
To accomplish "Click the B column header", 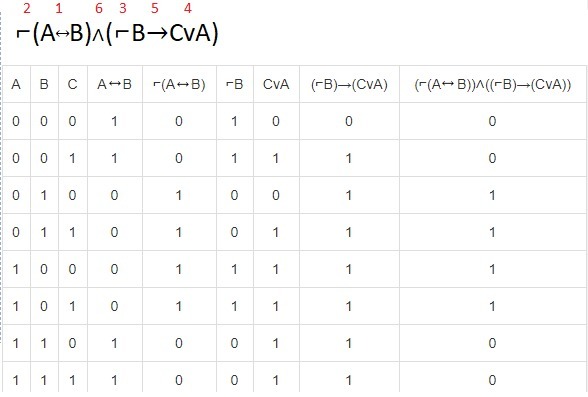I will (x=44, y=84).
